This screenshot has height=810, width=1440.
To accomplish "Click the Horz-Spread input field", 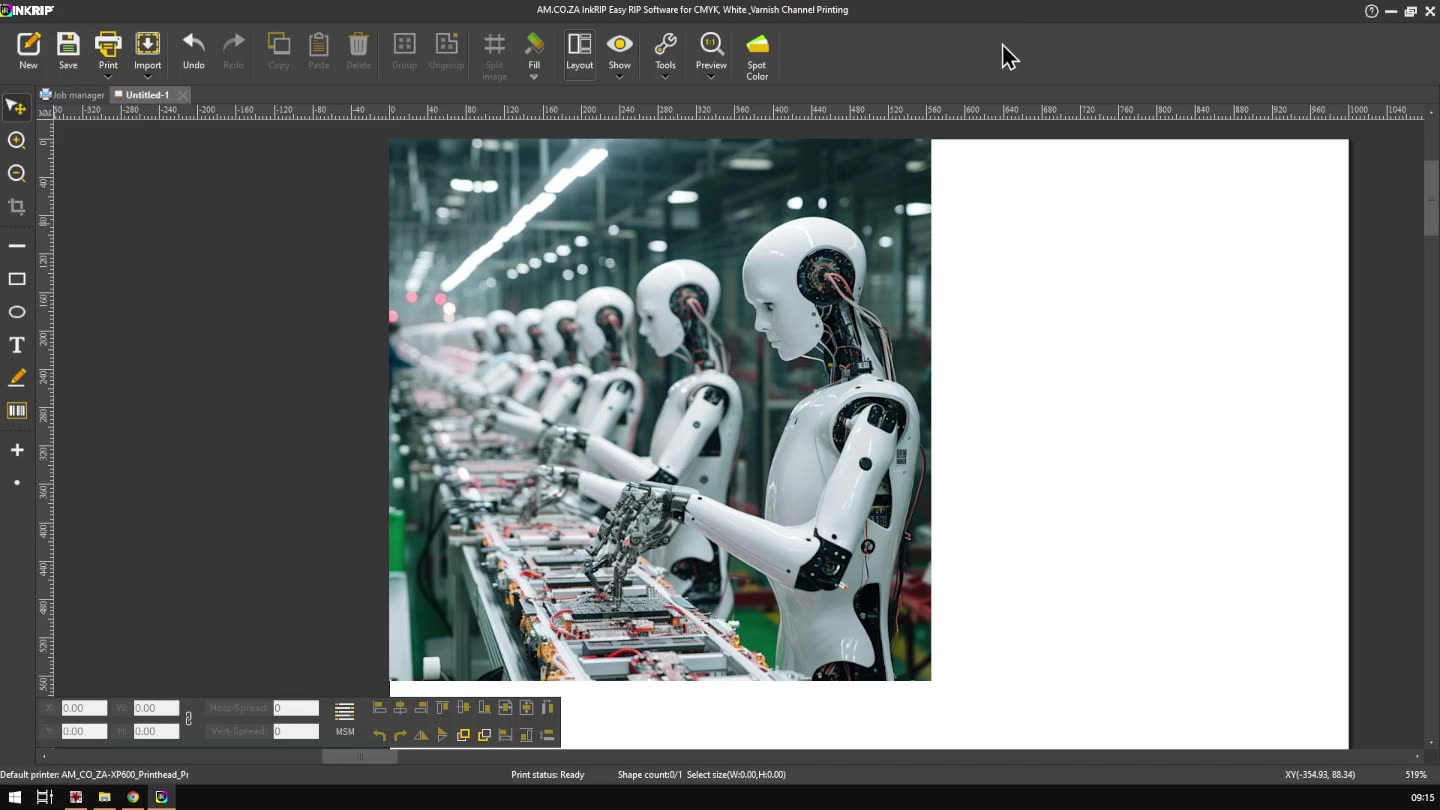I will [296, 708].
